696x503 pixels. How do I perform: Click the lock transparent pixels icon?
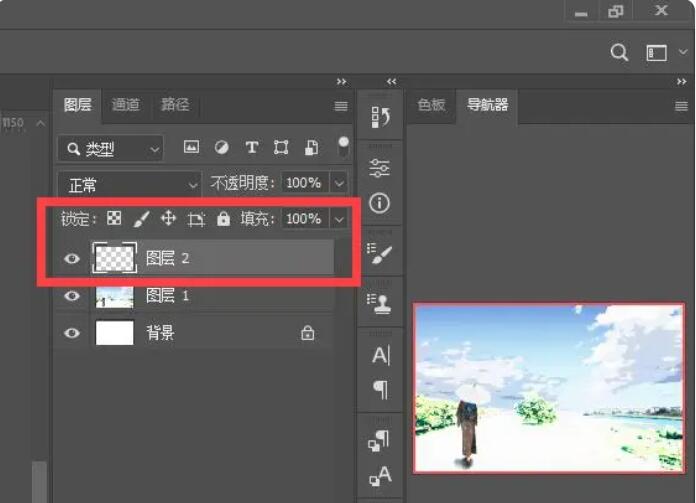pyautogui.click(x=114, y=219)
